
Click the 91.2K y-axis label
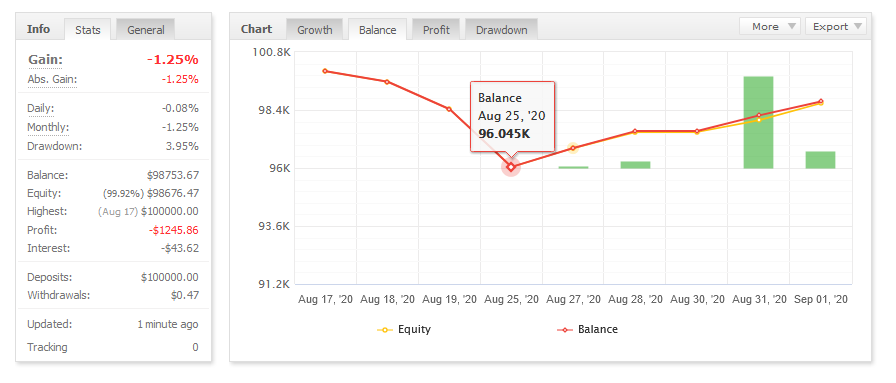274,284
